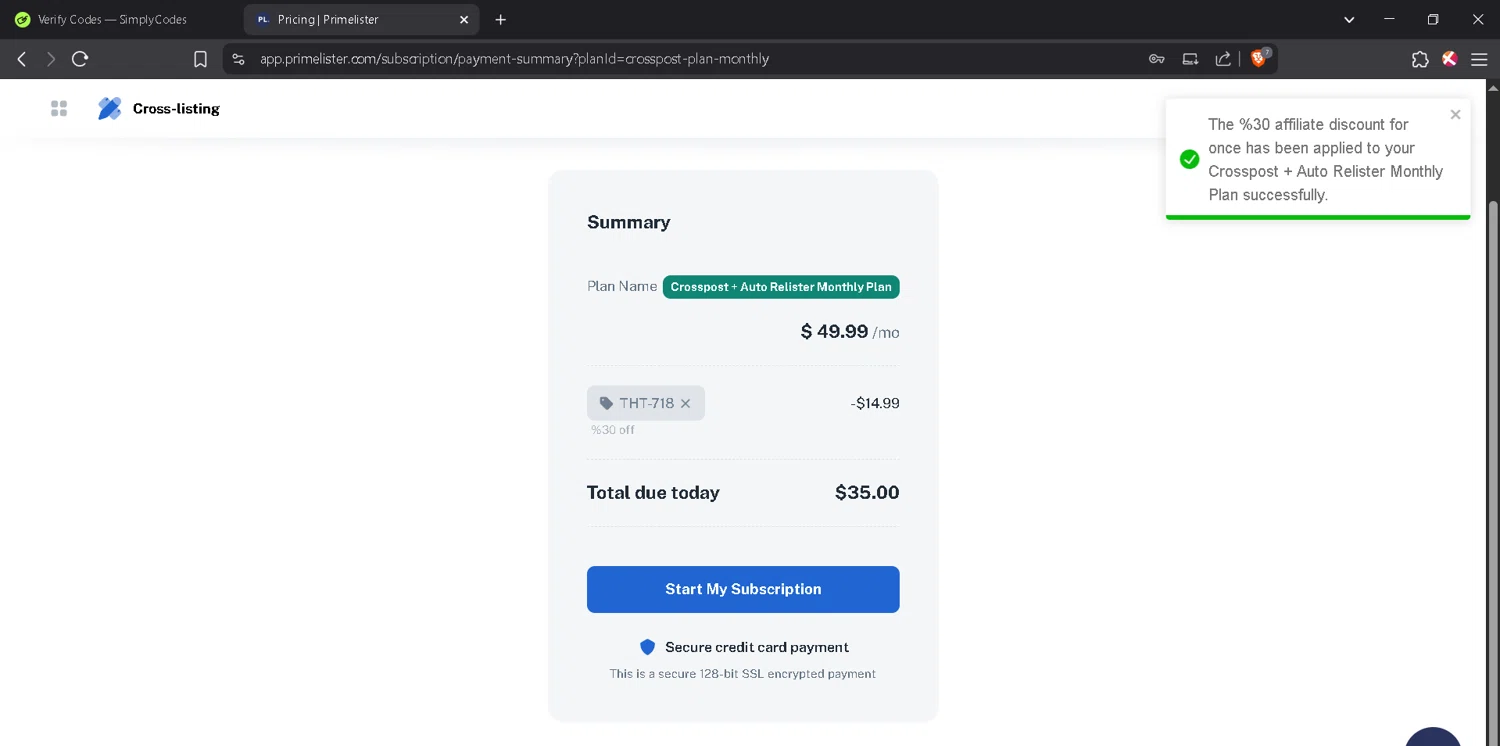Click the Cross-listing logo icon
Image resolution: width=1500 pixels, height=746 pixels.
click(x=109, y=108)
